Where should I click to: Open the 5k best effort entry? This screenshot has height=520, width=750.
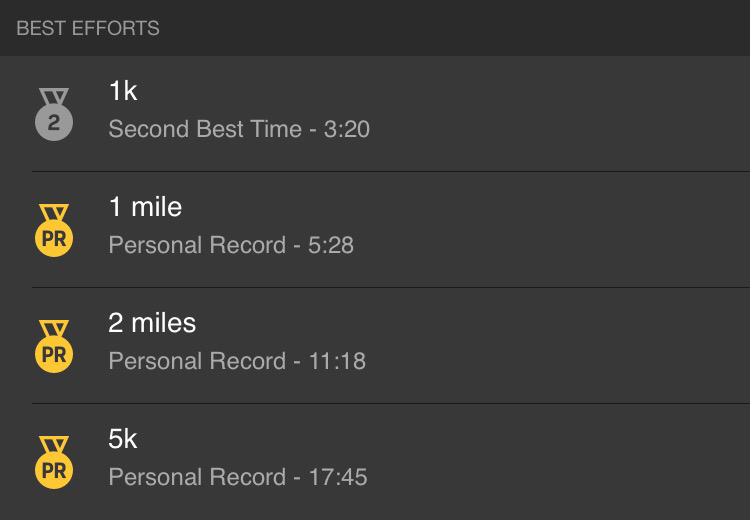(x=375, y=462)
